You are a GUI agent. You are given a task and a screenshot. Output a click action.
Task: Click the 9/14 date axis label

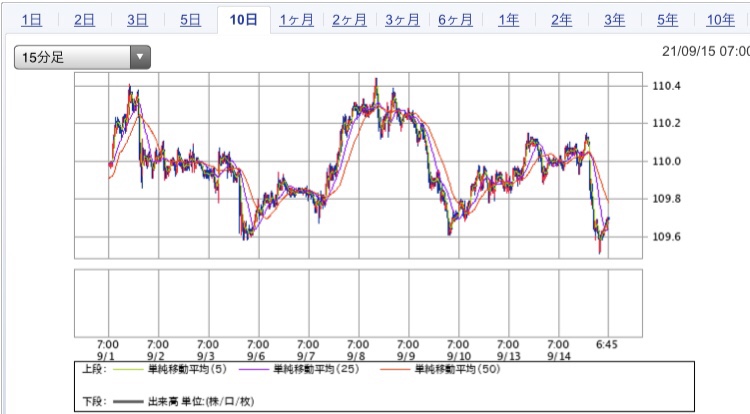click(x=559, y=356)
